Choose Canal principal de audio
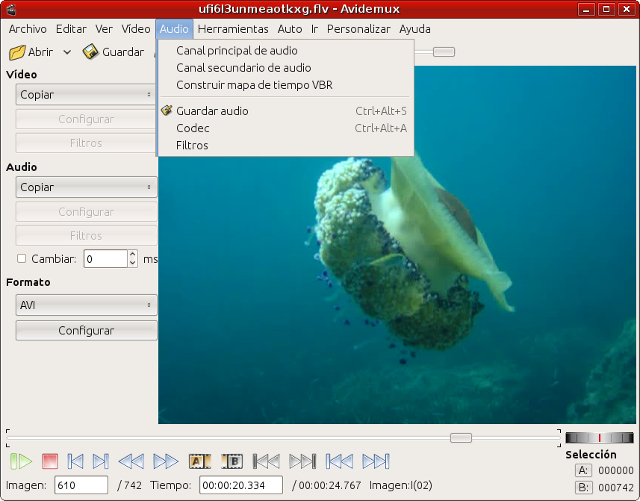 [x=236, y=50]
